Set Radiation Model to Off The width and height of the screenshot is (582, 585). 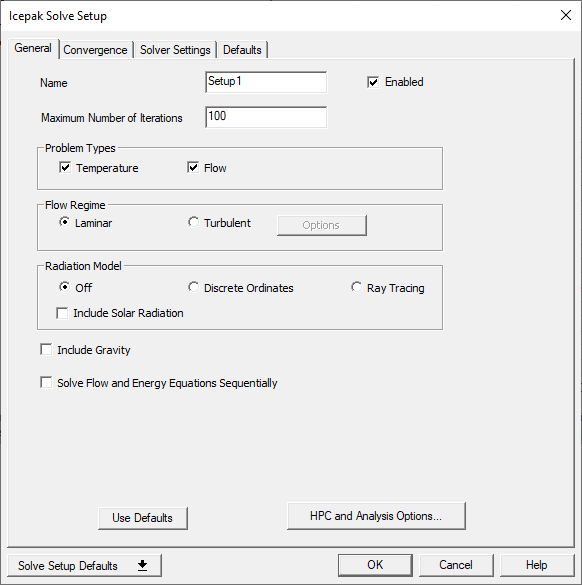pyautogui.click(x=65, y=287)
